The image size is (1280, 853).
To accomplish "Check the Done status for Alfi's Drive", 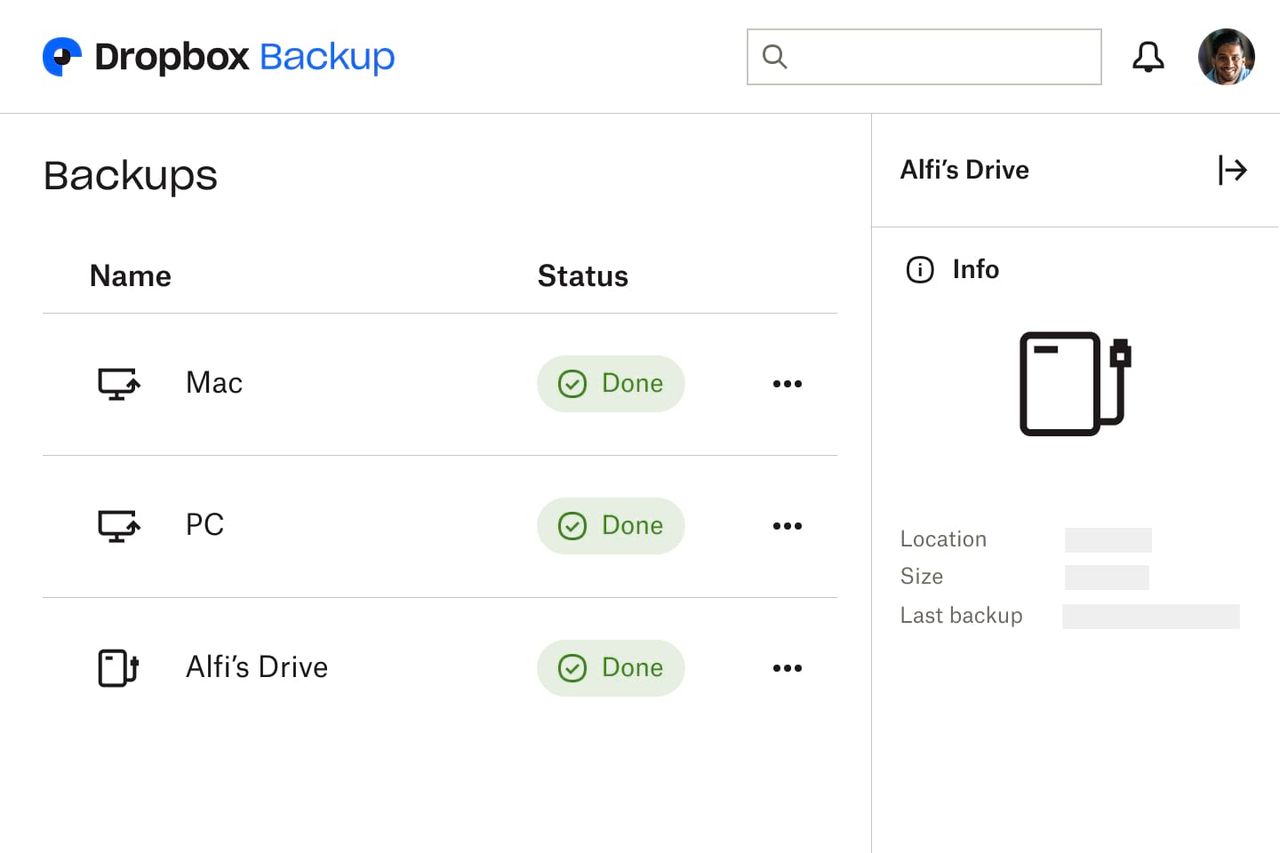I will [610, 667].
